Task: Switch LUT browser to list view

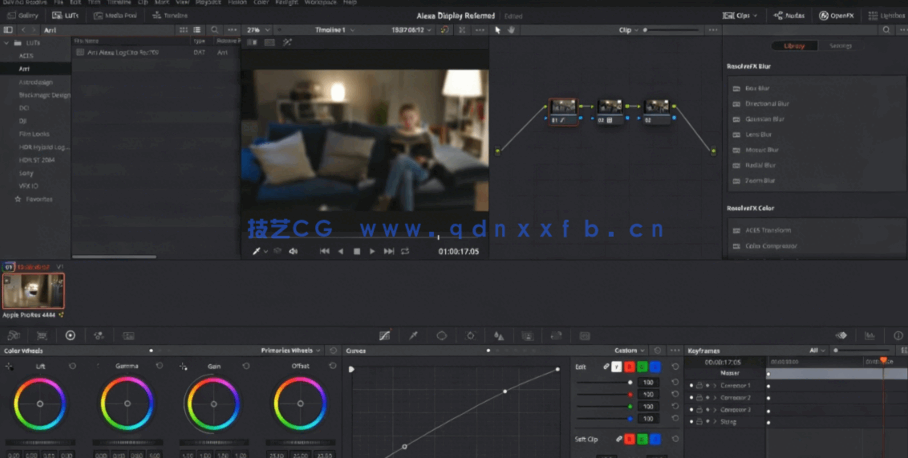Action: click(197, 30)
